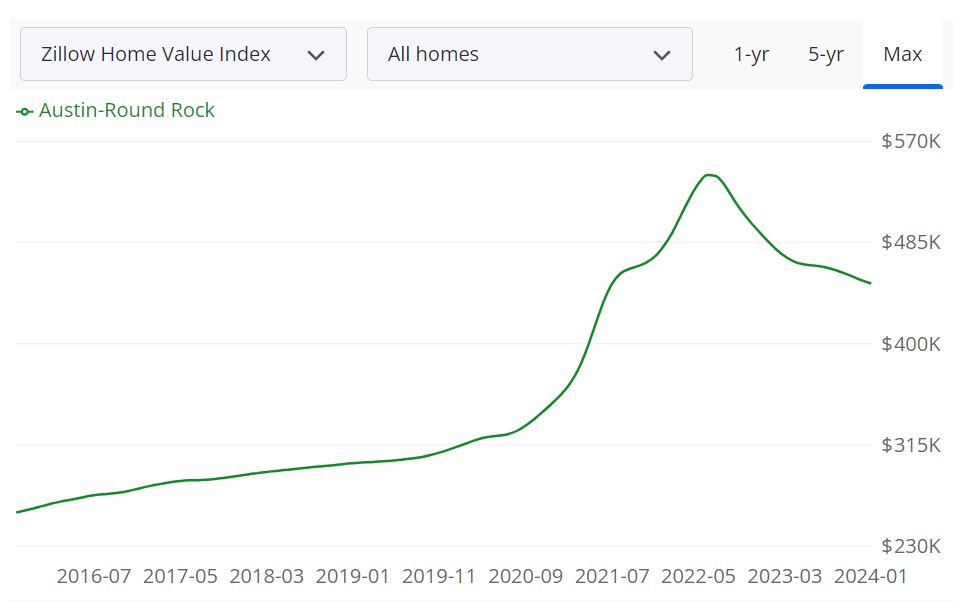
Task: Click the 2018-03 date label
Action: [267, 577]
